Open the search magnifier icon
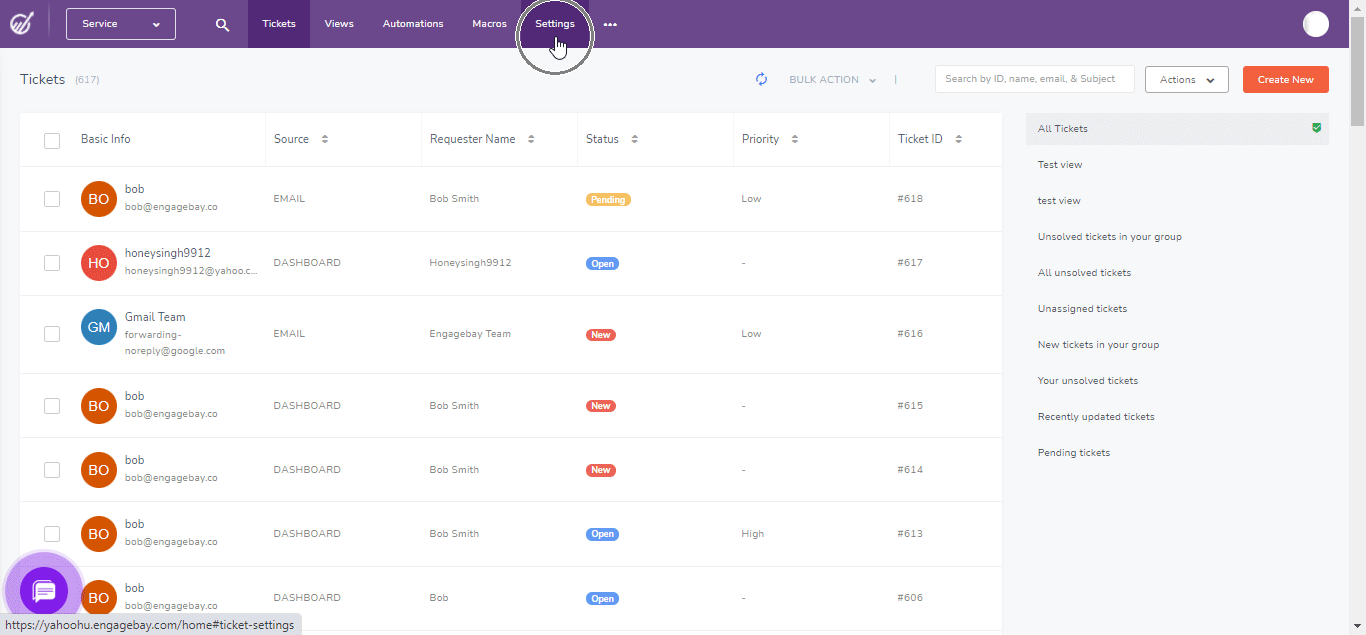This screenshot has height=635, width=1366. (222, 25)
